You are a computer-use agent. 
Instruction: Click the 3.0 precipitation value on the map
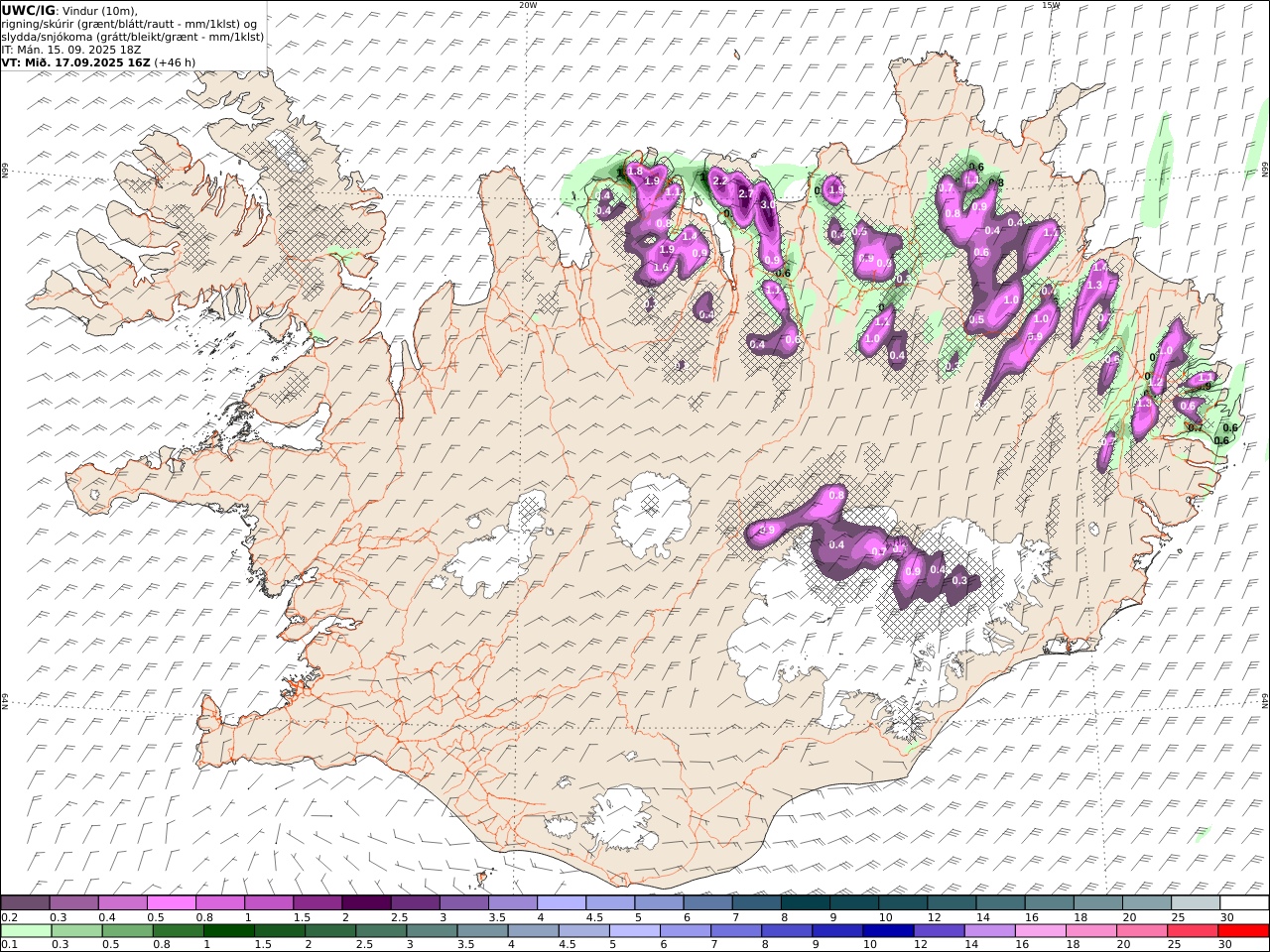point(767,204)
